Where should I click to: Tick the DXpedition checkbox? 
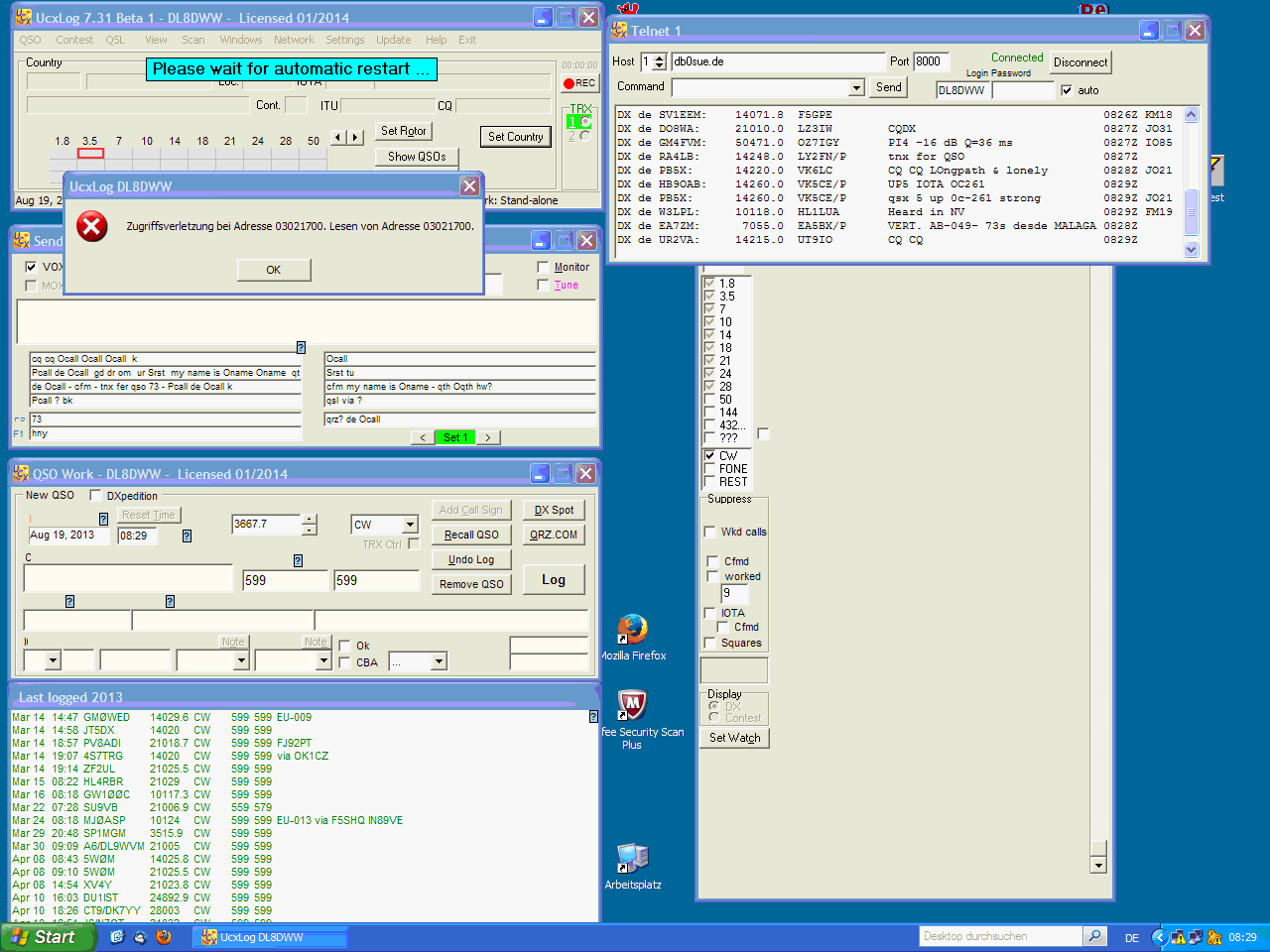[95, 495]
